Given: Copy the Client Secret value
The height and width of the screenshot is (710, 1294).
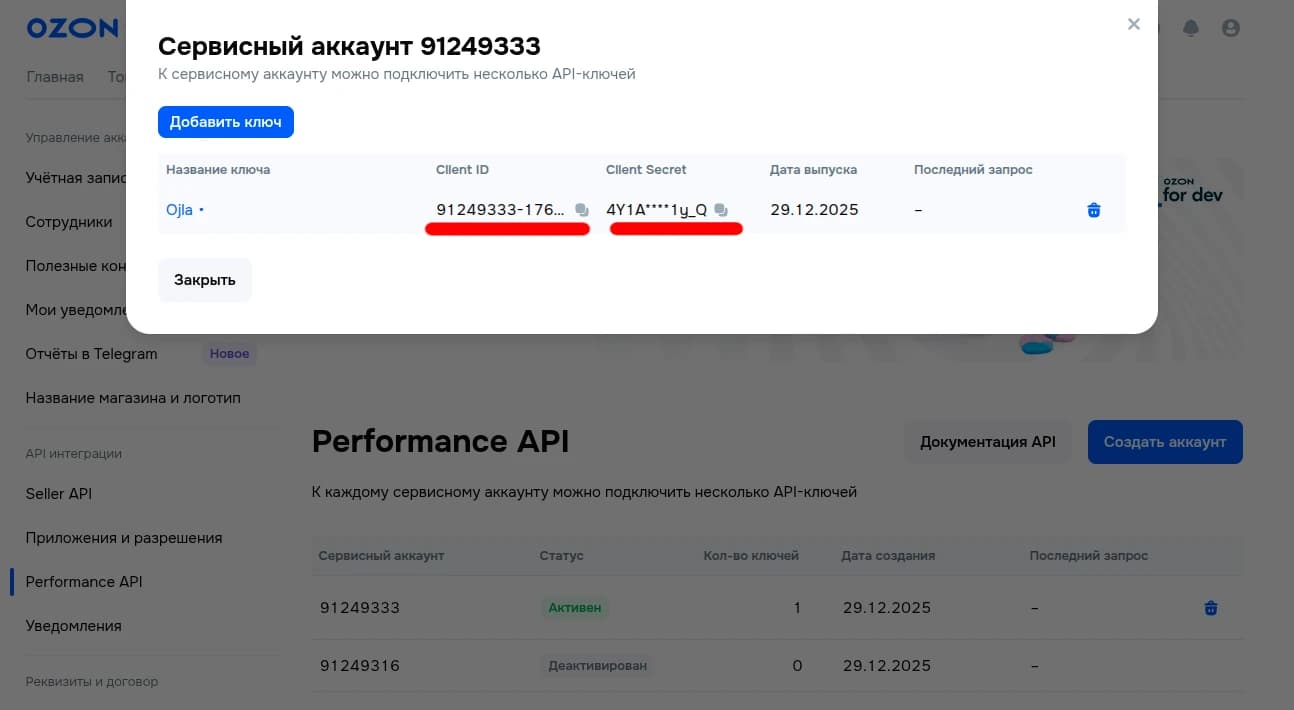Looking at the screenshot, I should coord(721,210).
